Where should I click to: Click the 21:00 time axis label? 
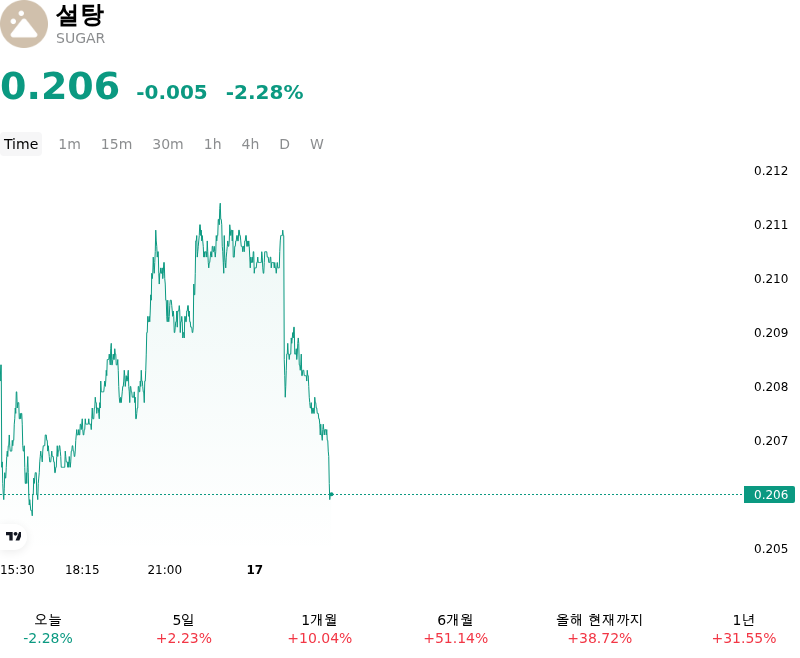coord(164,569)
